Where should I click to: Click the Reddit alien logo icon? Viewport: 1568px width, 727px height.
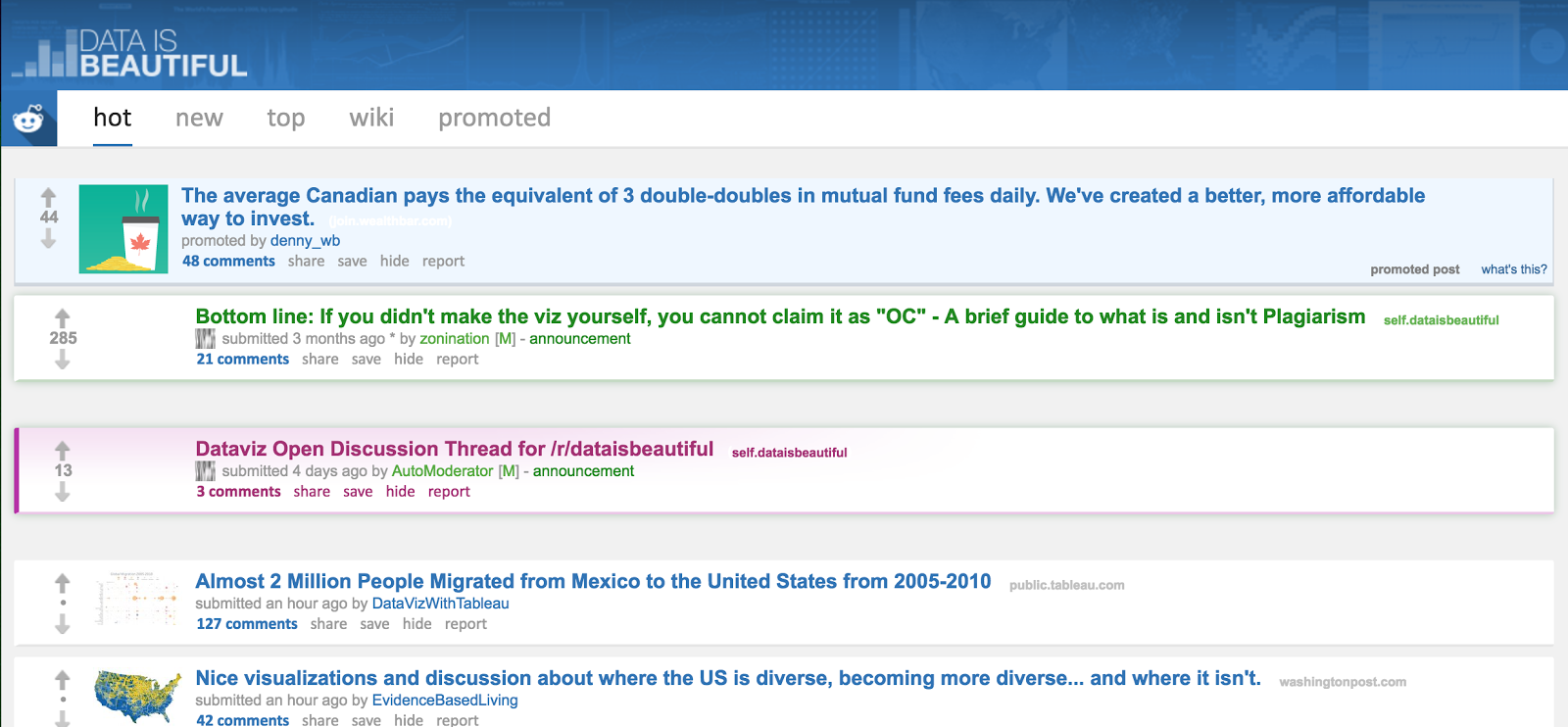(28, 119)
